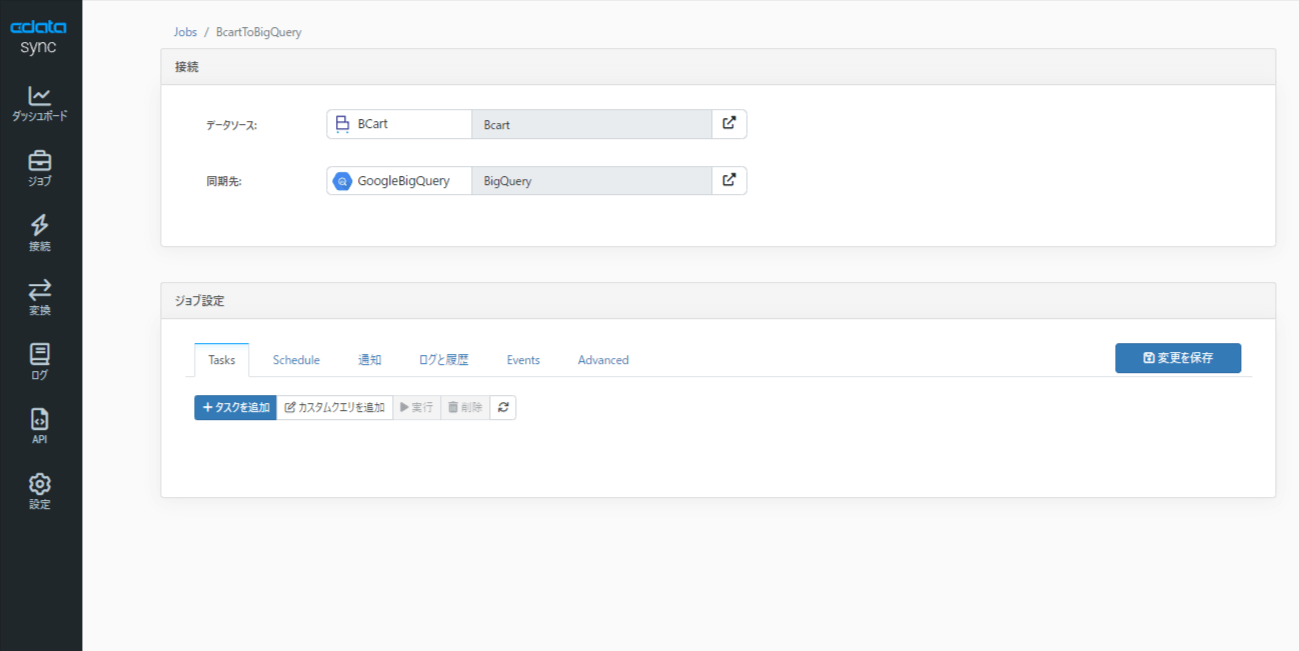Click the BcartToBigQuery breadcrumb text
The width and height of the screenshot is (1299, 651).
click(x=259, y=32)
